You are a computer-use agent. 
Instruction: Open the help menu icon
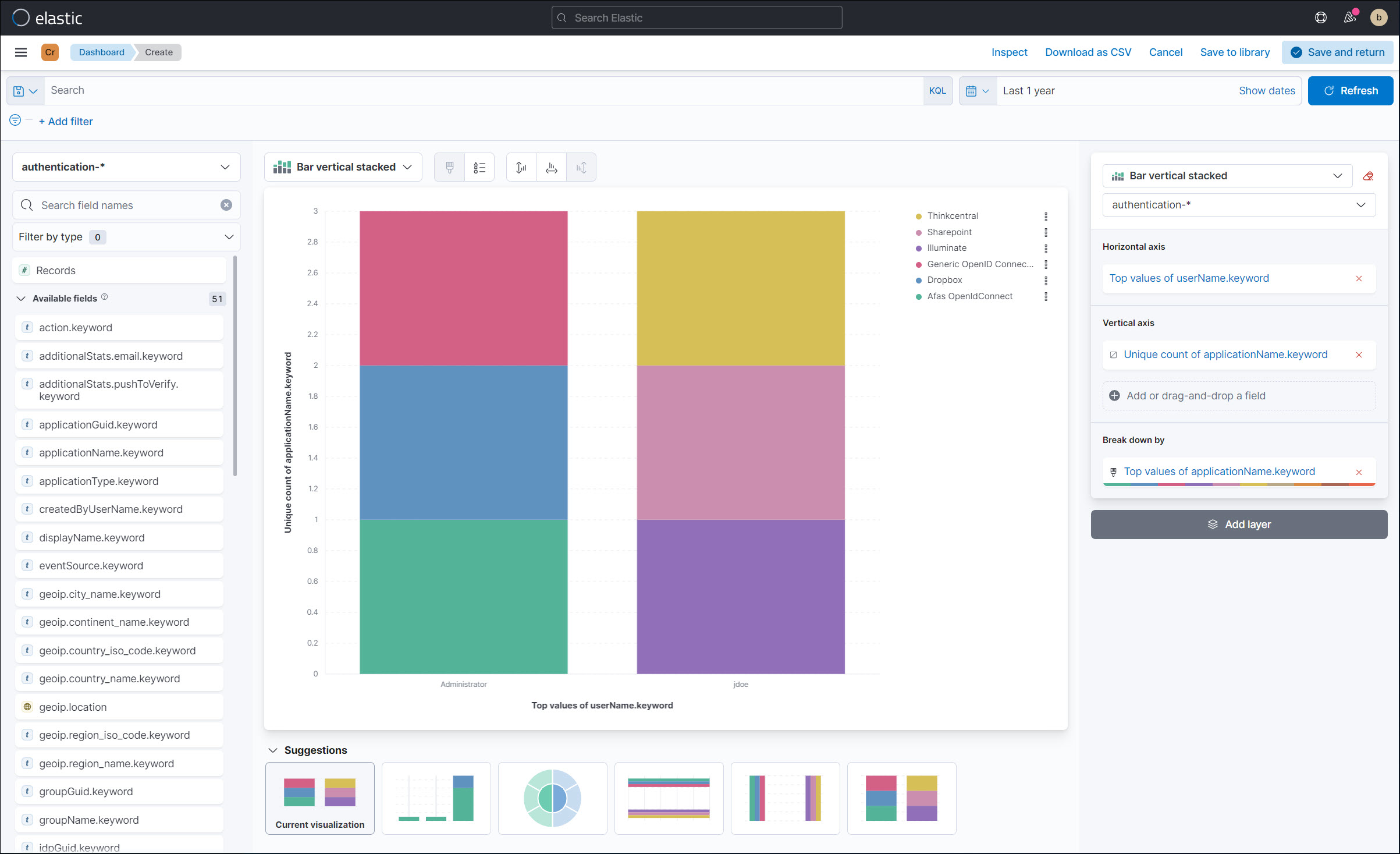pos(1321,17)
